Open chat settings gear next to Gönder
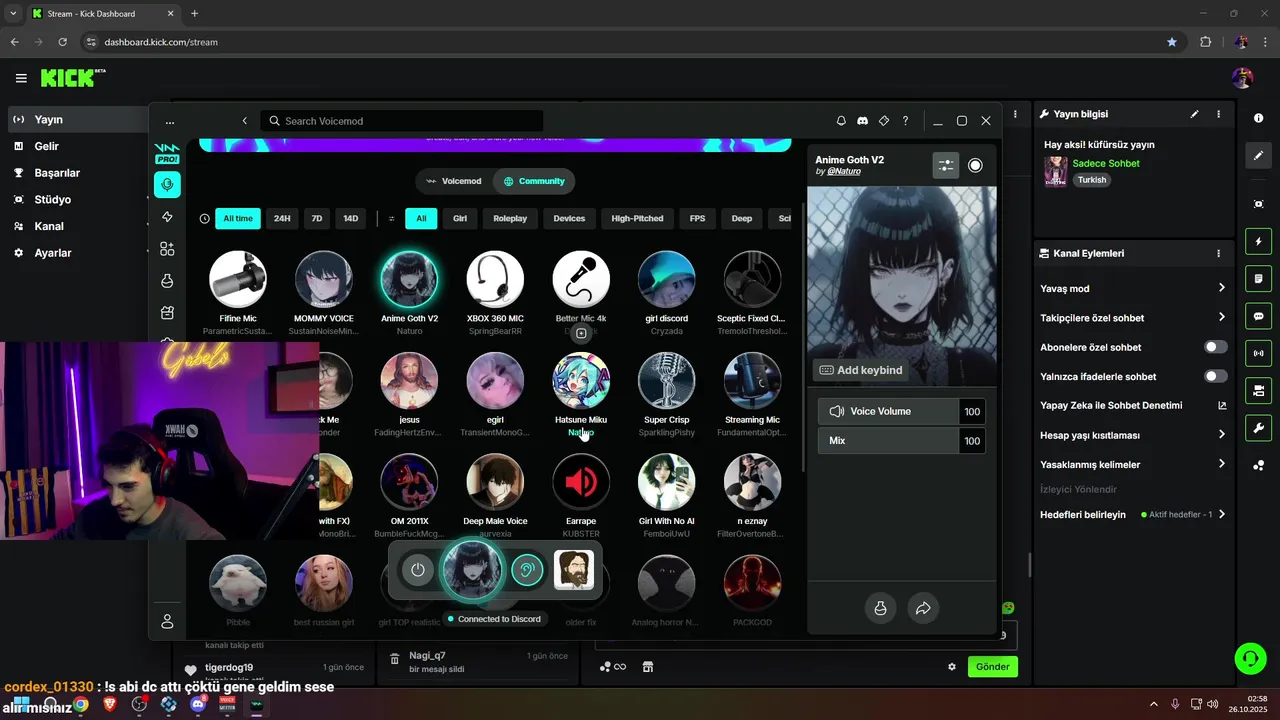Viewport: 1280px width, 720px height. click(952, 667)
